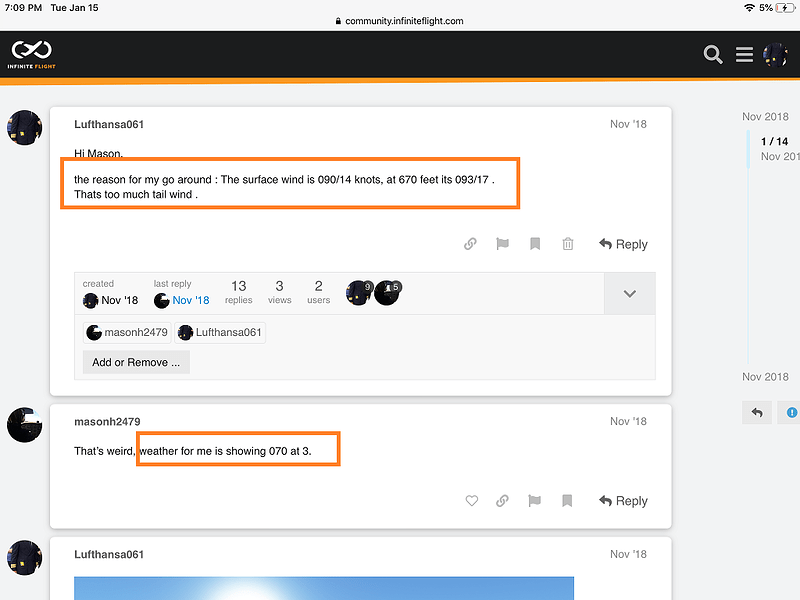Copy link of masonh2479's post
This screenshot has height=600, width=800.
click(x=503, y=501)
